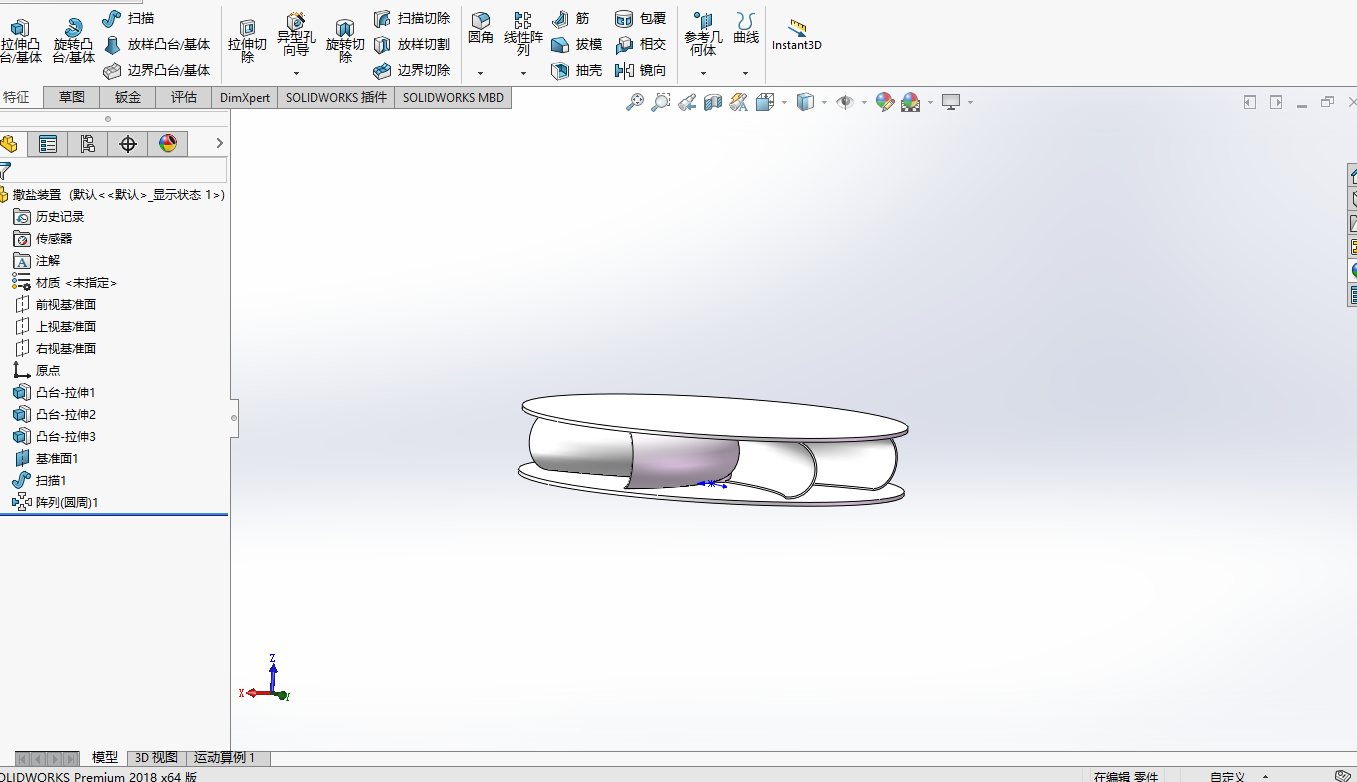Click the Wrap 包覆 tool

click(640, 18)
